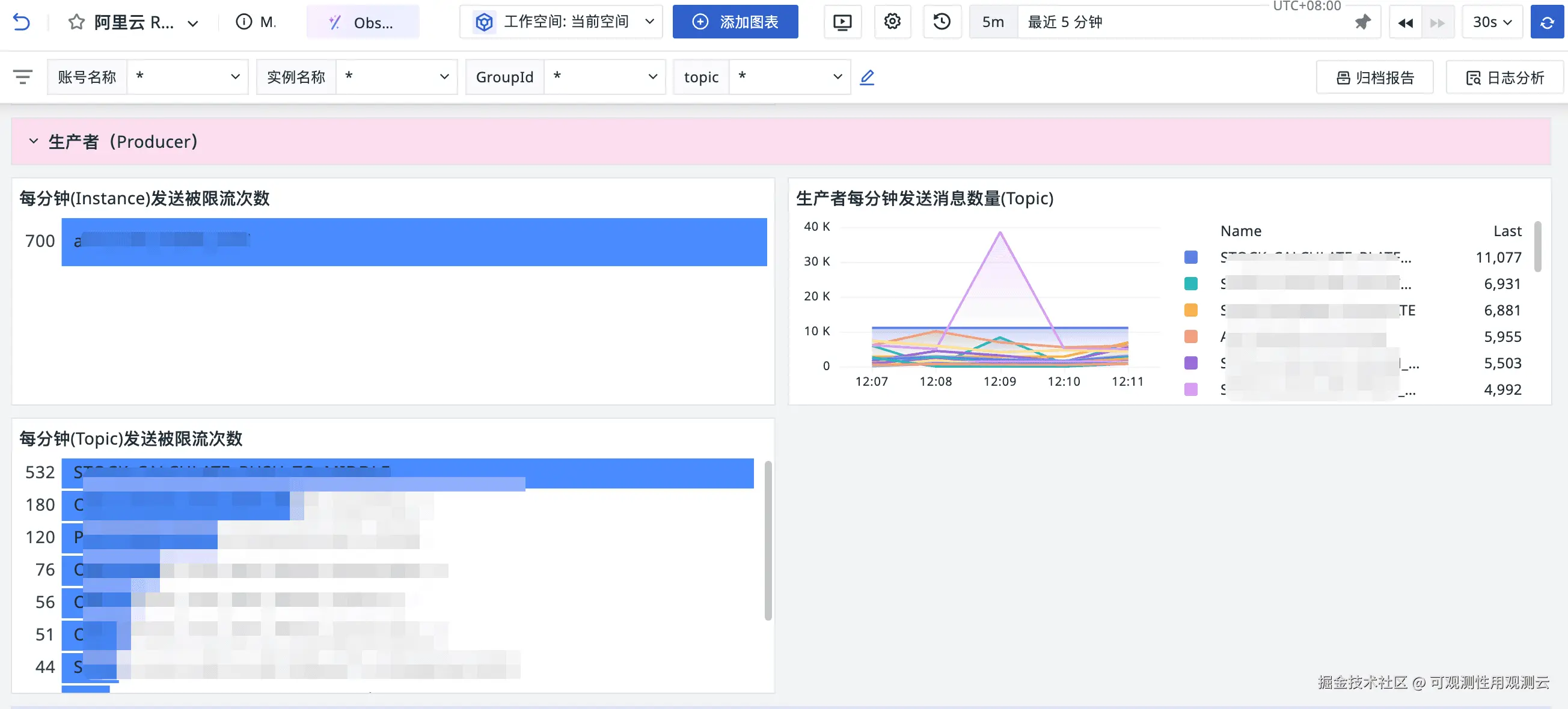The image size is (1568, 709).
Task: Click the back arrow icon
Action: coord(21,22)
